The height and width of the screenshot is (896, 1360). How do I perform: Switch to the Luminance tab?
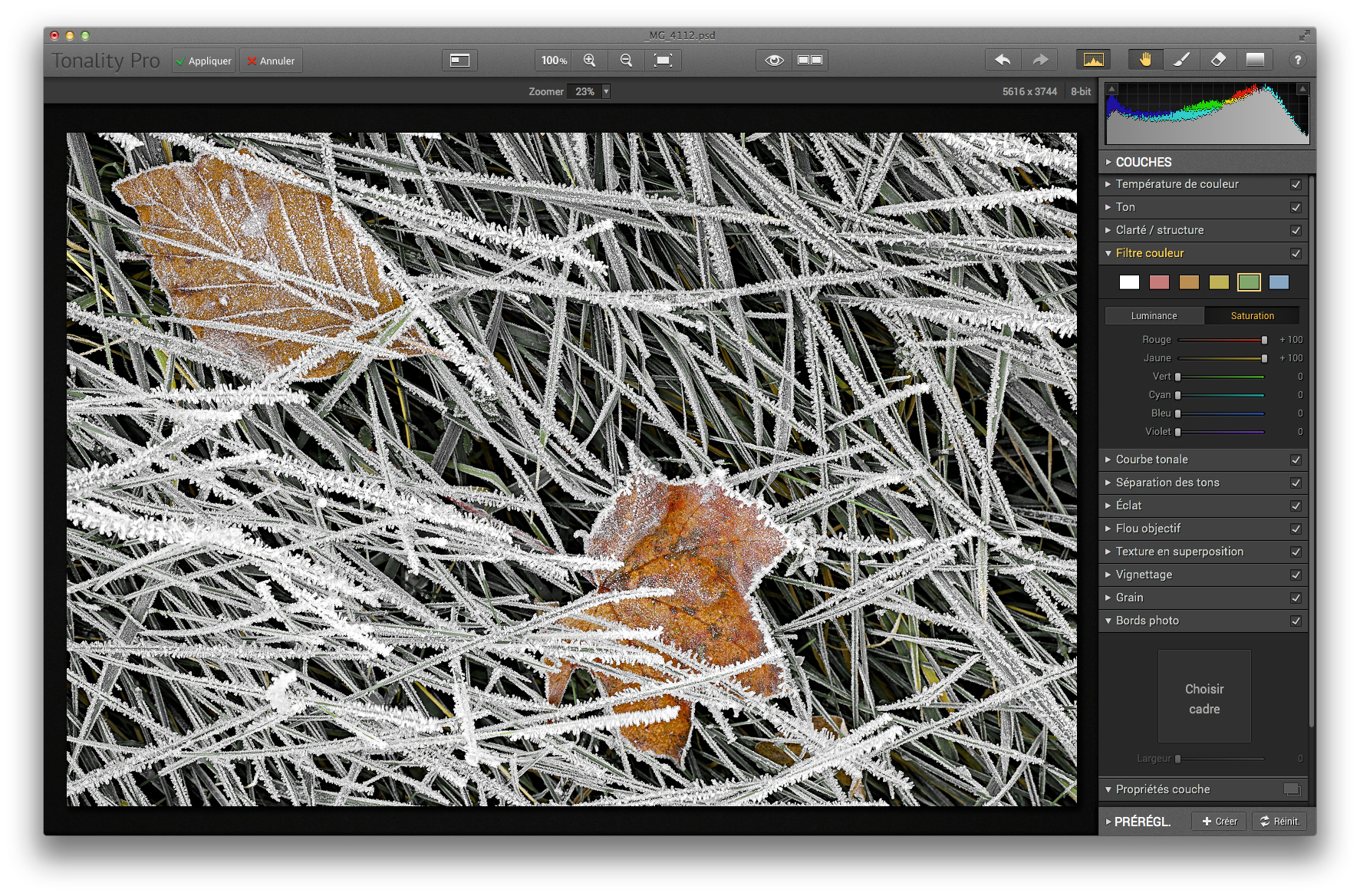[x=1154, y=315]
